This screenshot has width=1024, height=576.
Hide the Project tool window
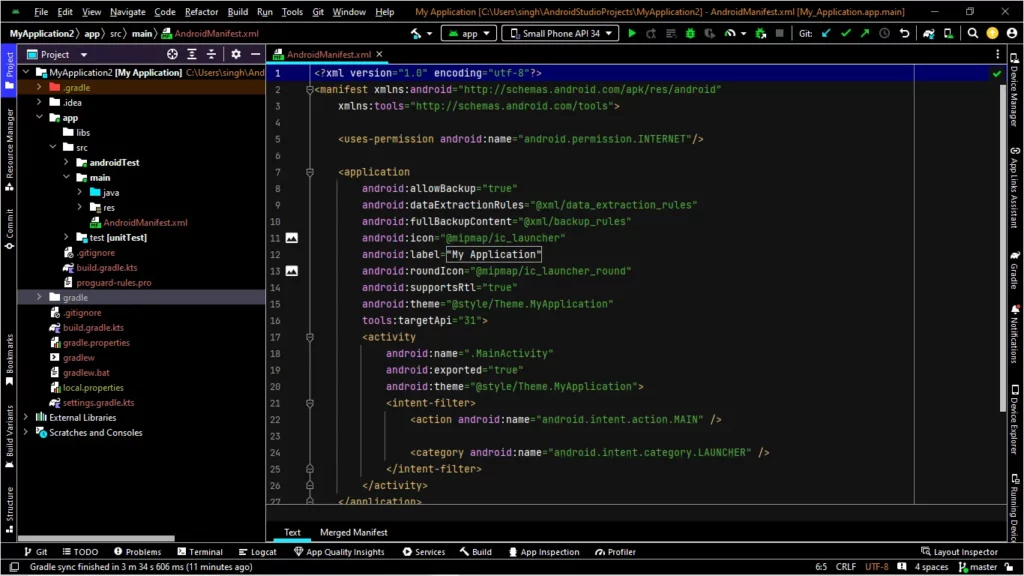click(x=255, y=55)
